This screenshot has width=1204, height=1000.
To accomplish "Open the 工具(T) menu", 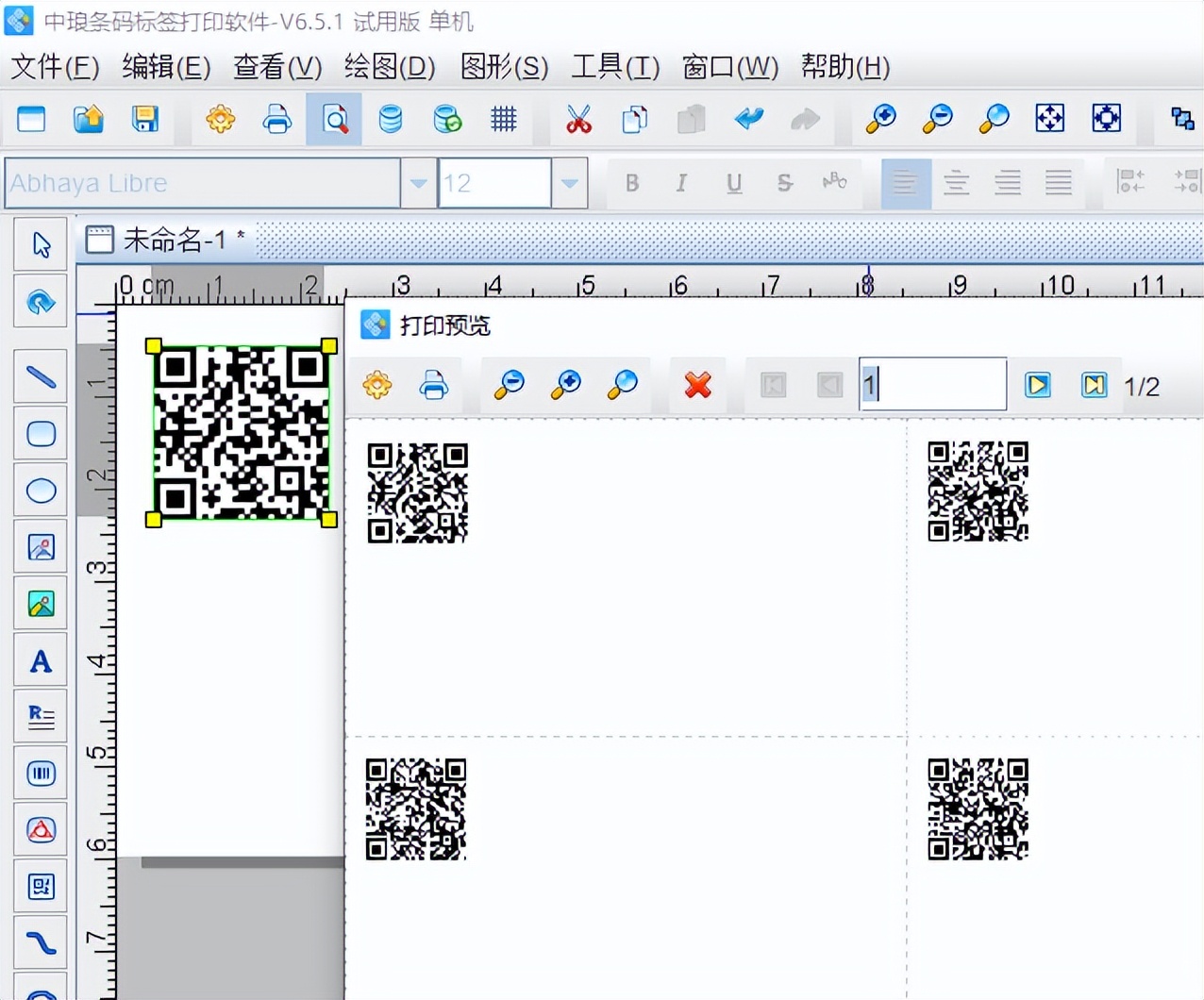I will coord(615,67).
